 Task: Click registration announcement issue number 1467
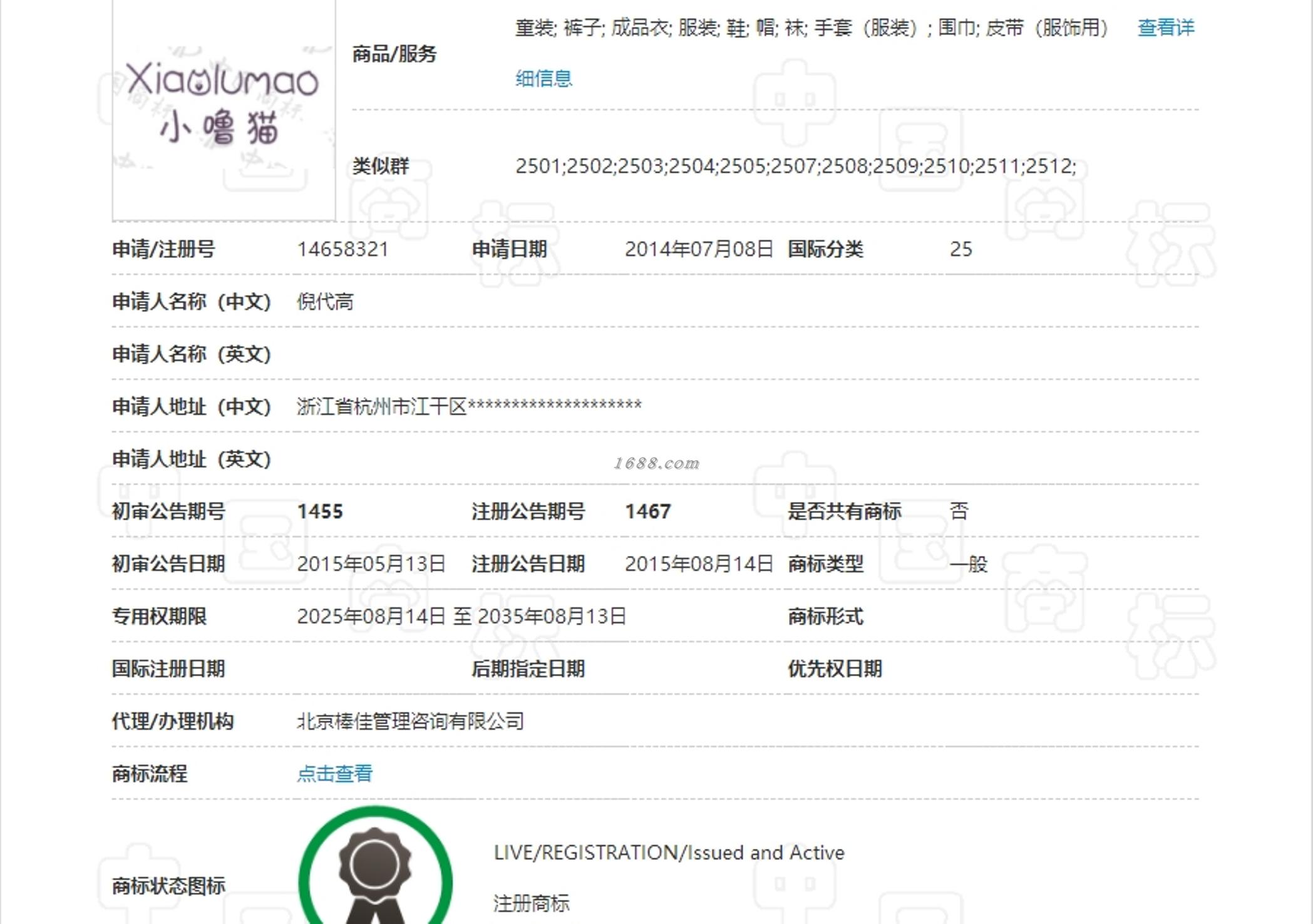647,511
